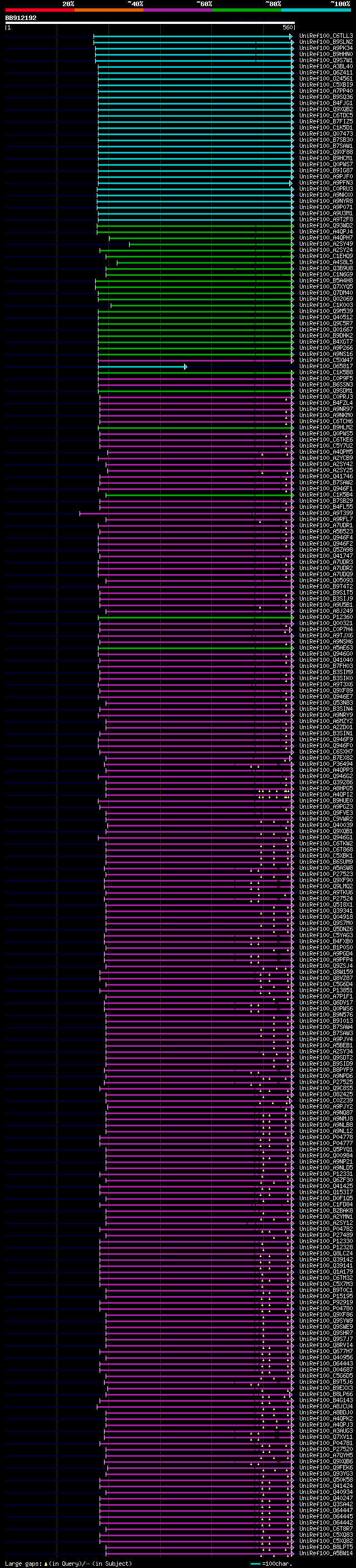
Task: Click the white query sequence bar
Action: (150, 23)
